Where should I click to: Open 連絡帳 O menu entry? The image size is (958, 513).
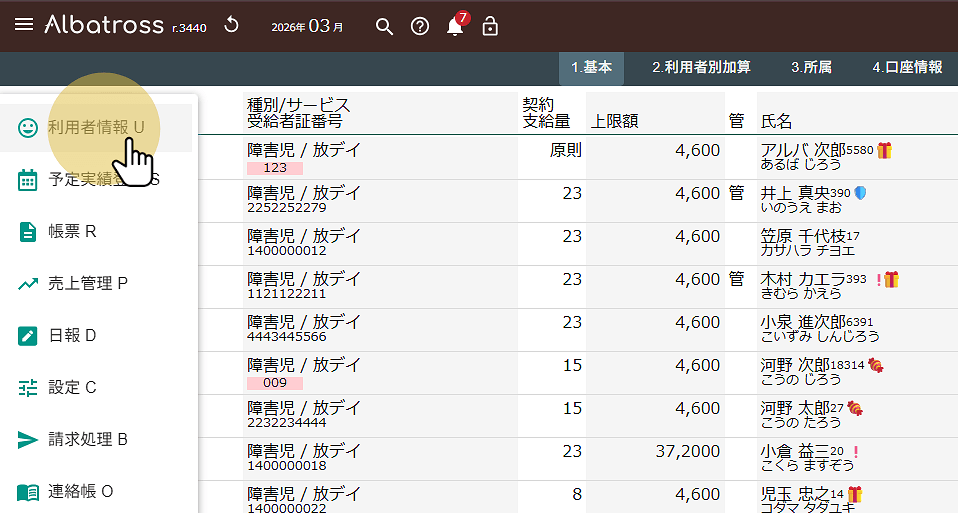pyautogui.click(x=80, y=492)
